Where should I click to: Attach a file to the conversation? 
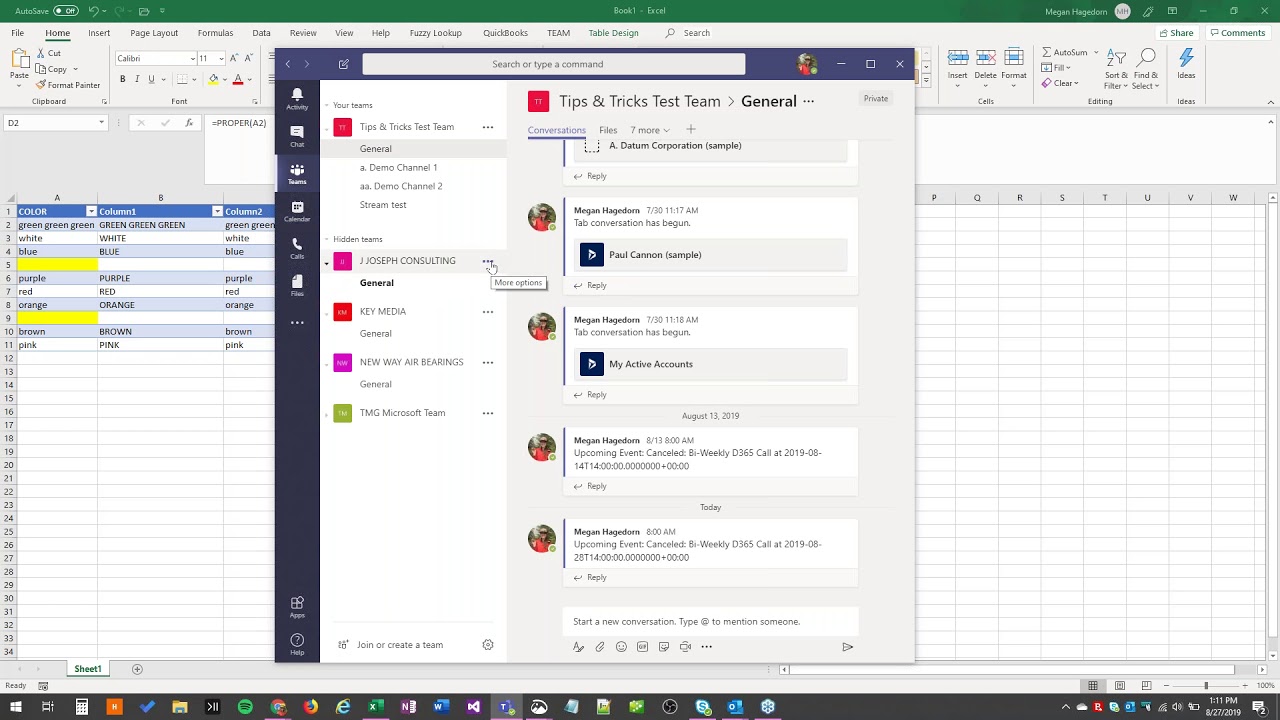coord(600,647)
